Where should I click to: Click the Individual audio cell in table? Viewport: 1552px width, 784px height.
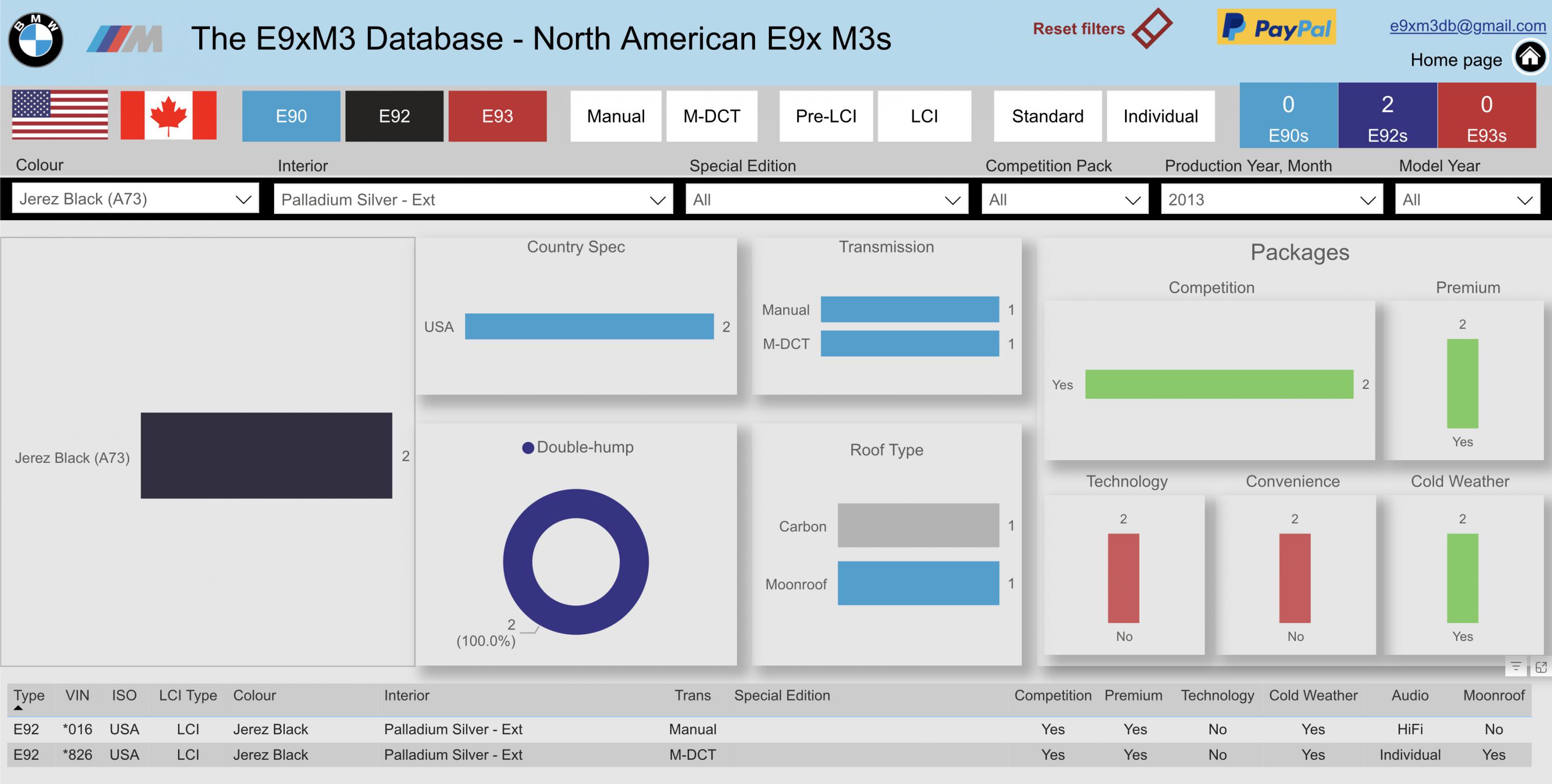pos(1410,754)
